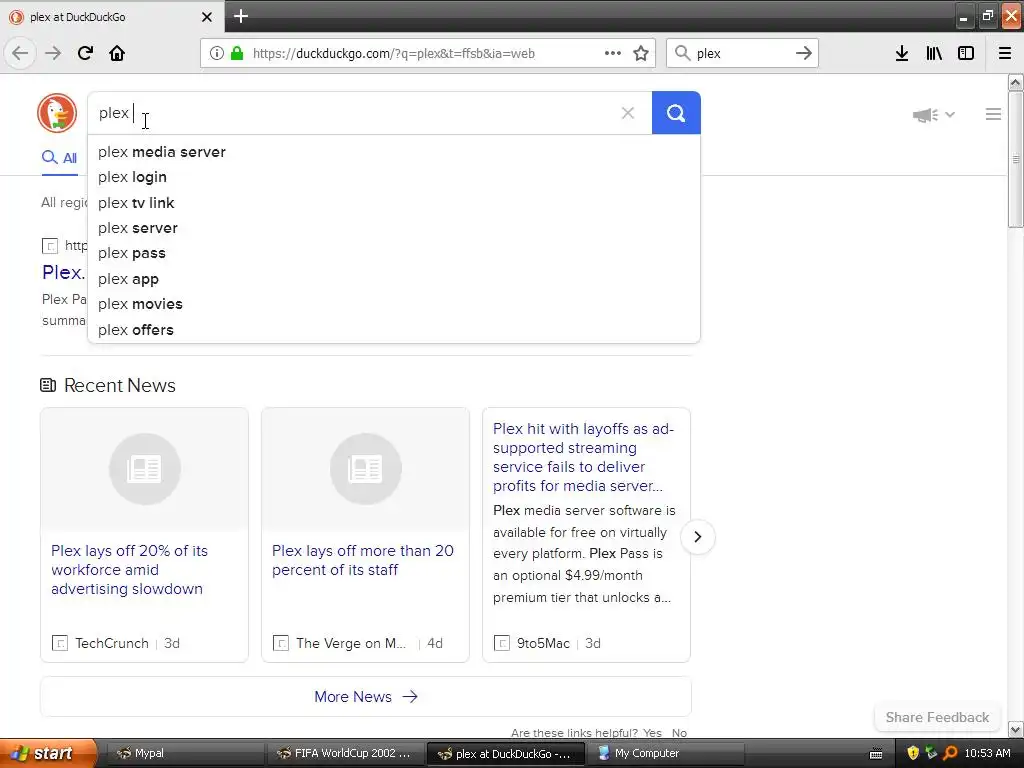Switch to Mypal taskbar window
Viewport: 1024px width, 768px height.
[x=183, y=753]
